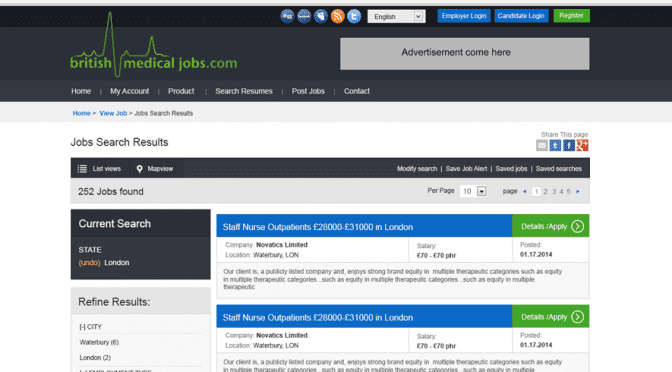This screenshot has height=372, width=672.
Task: Click the List views icon
Action: click(82, 169)
